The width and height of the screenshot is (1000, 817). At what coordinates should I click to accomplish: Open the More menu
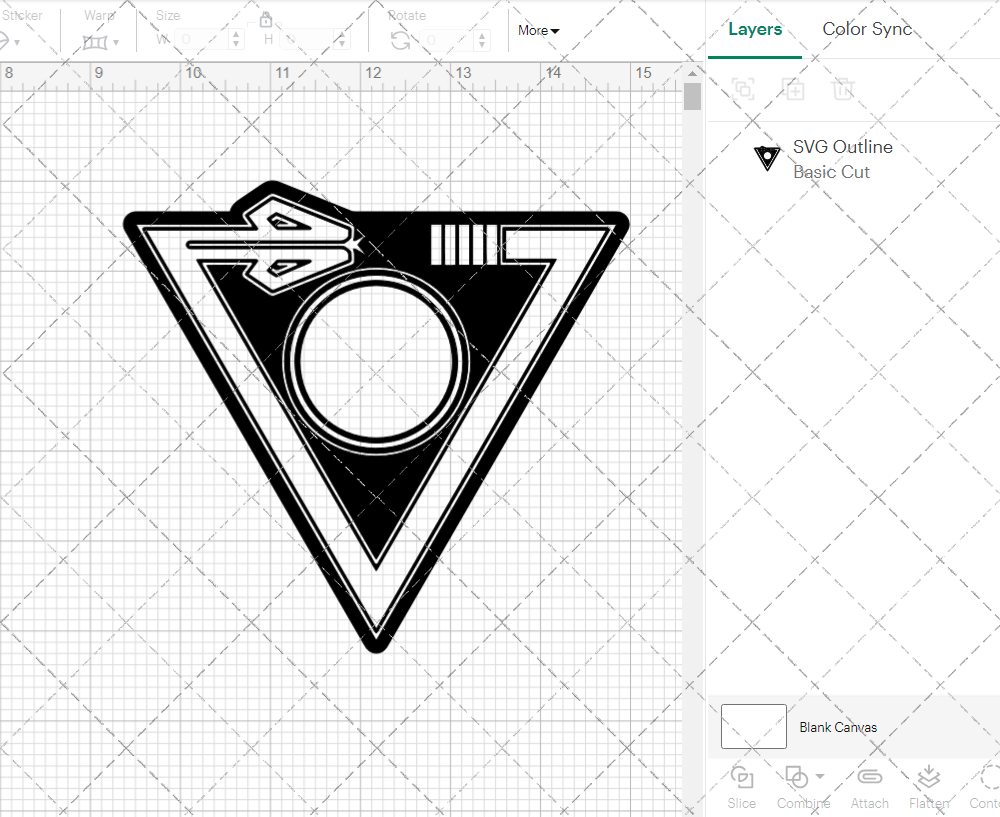pos(538,30)
